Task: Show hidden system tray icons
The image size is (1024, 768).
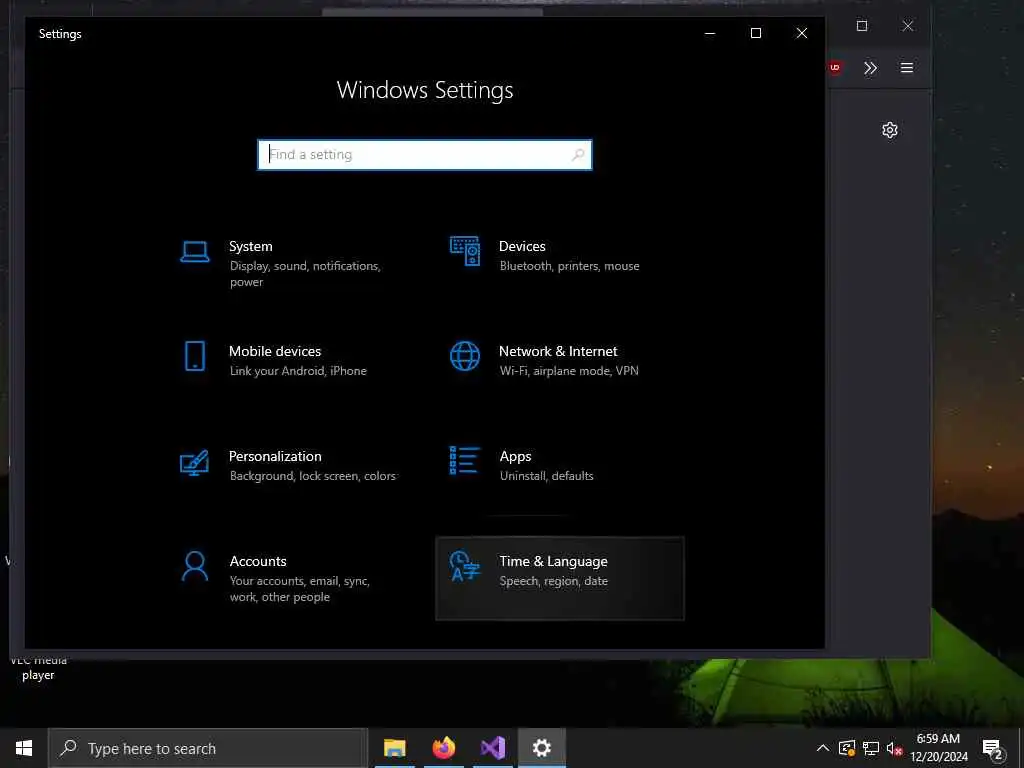Action: [x=823, y=748]
